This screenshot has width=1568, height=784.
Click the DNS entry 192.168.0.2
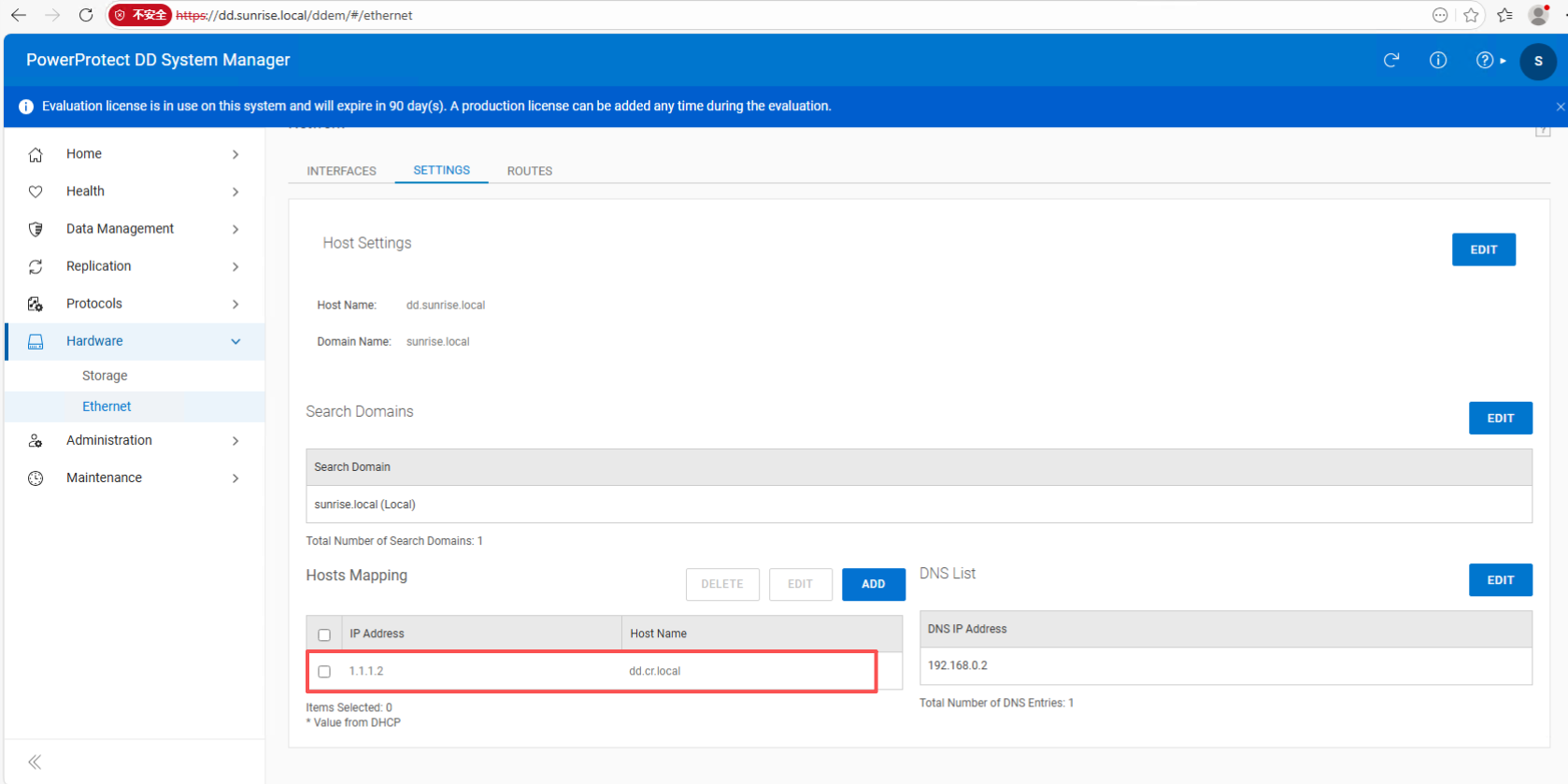958,665
